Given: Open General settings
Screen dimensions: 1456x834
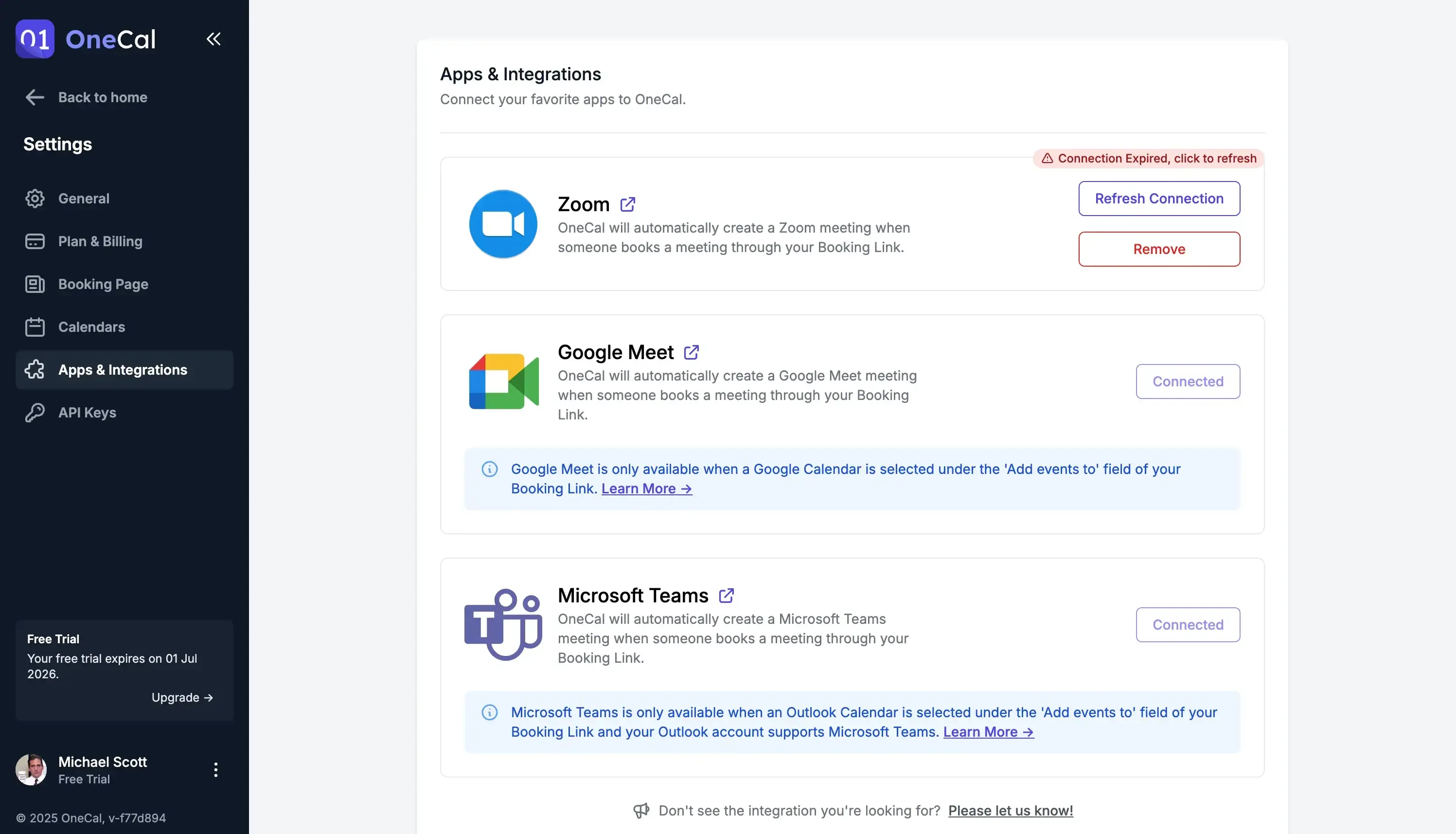Looking at the screenshot, I should (x=84, y=199).
